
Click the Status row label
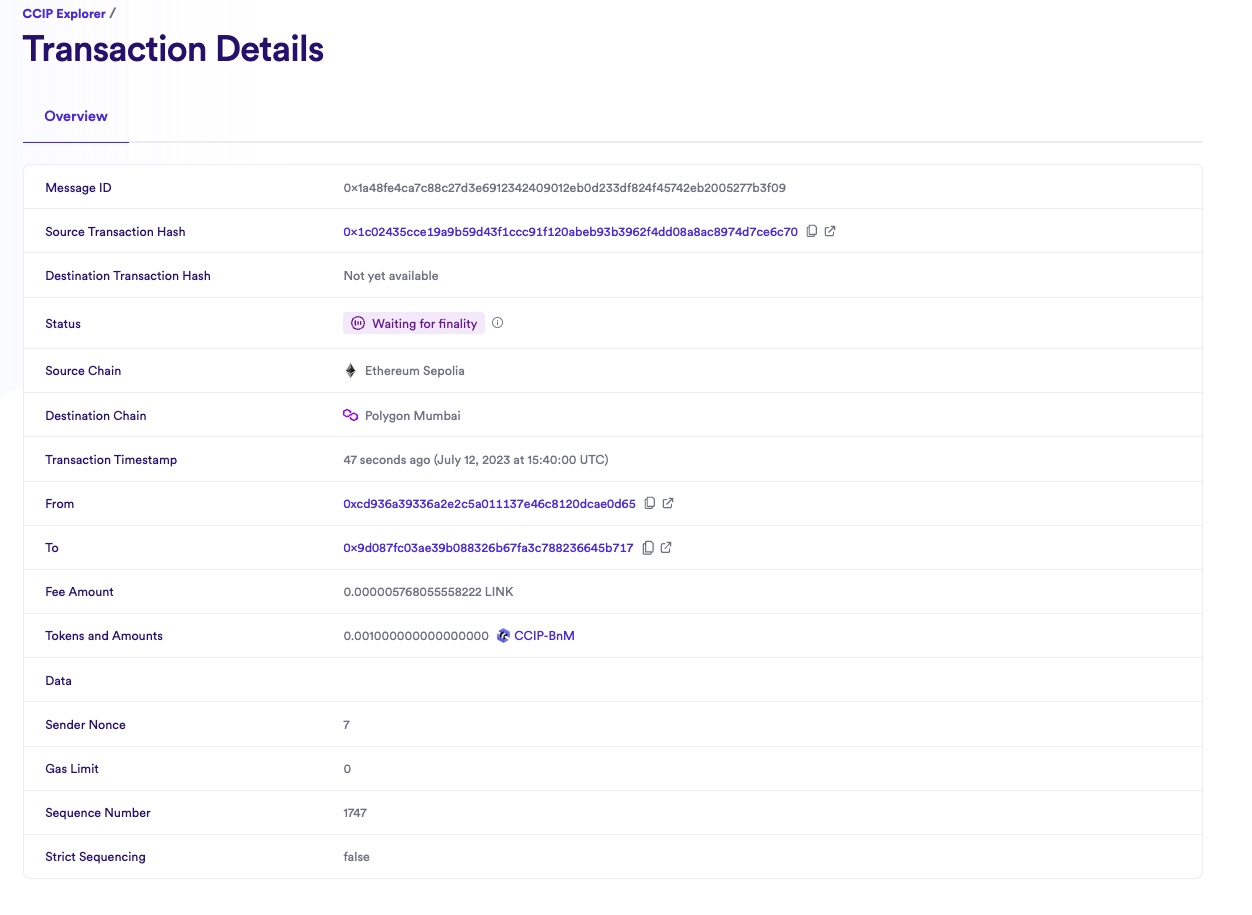tap(63, 324)
